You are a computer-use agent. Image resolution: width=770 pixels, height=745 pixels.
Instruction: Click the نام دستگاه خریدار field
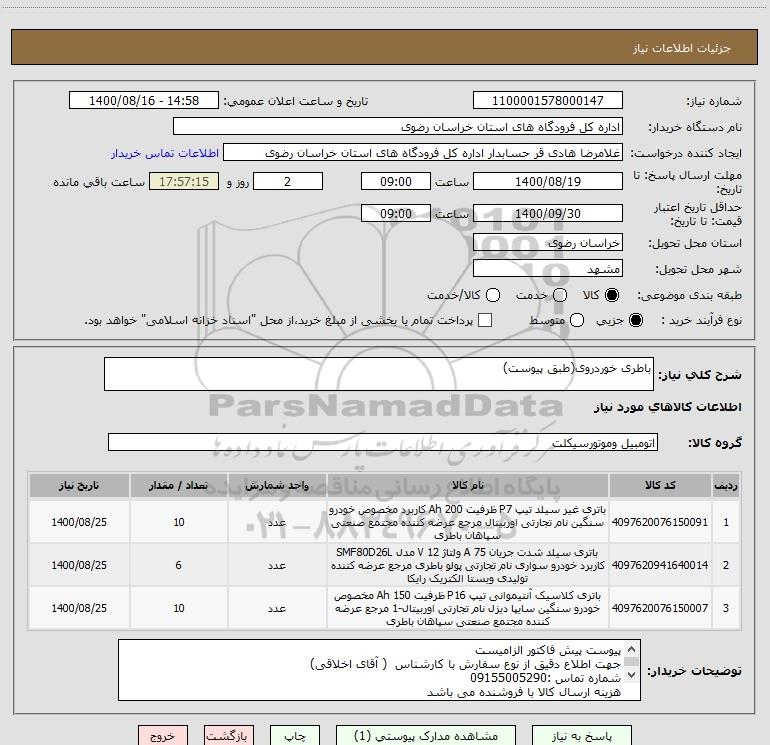pyautogui.click(x=398, y=126)
